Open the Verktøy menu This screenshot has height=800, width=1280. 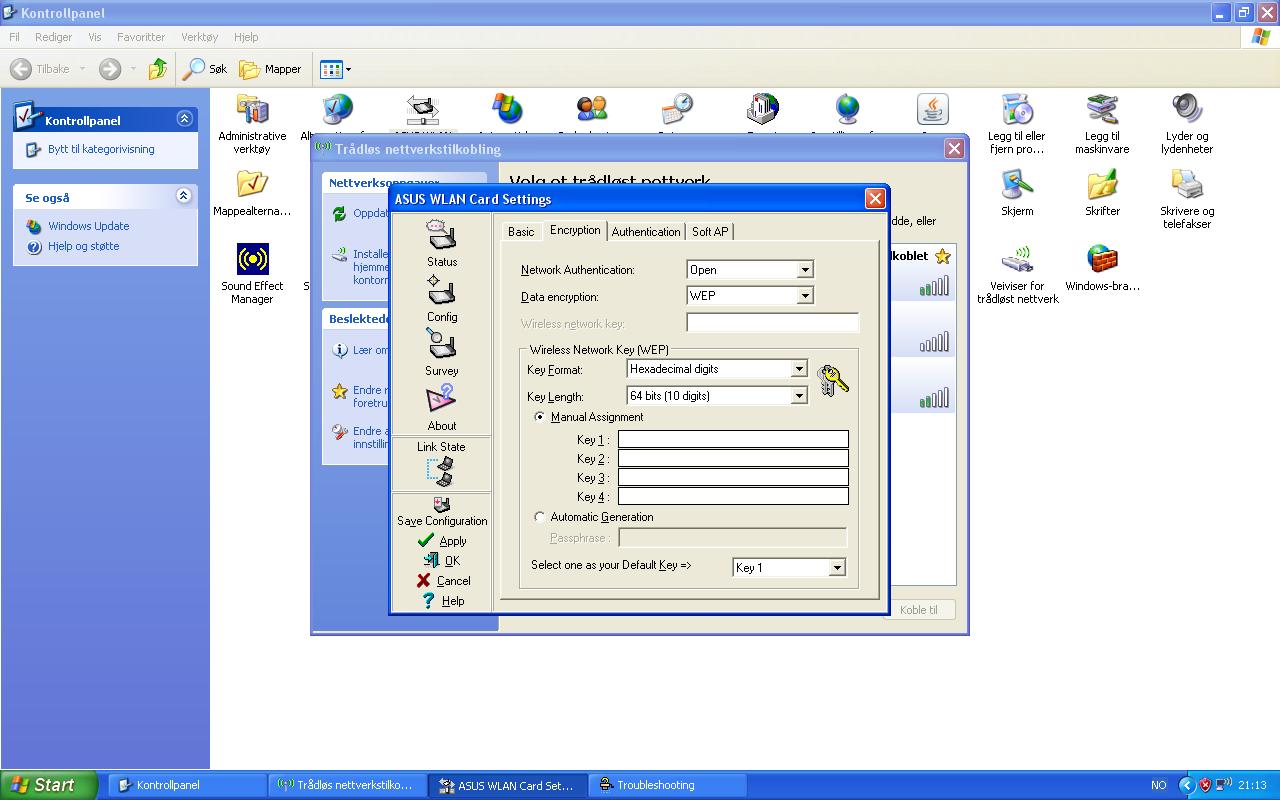click(x=199, y=37)
